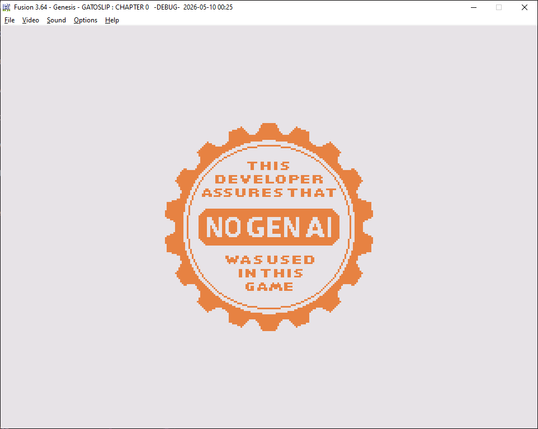Open the Help menu

(x=112, y=20)
